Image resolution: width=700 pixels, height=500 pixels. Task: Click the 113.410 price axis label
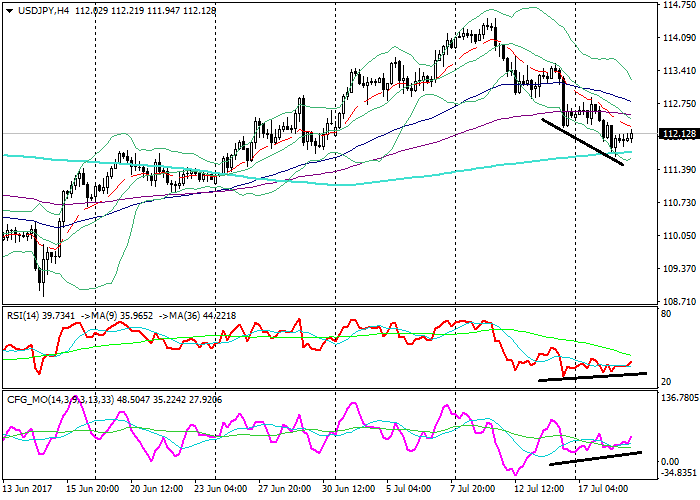pos(679,71)
